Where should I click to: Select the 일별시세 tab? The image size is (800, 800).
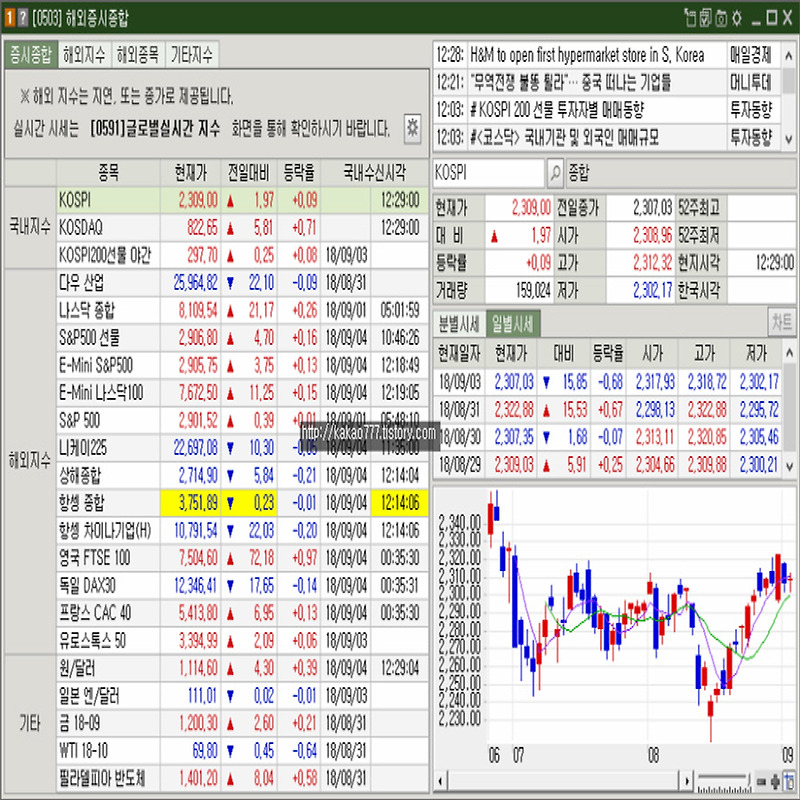click(x=513, y=324)
